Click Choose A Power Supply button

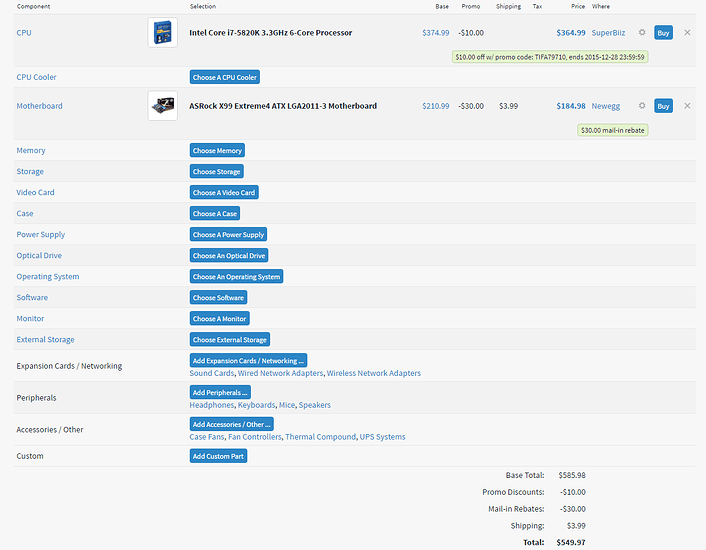click(228, 234)
